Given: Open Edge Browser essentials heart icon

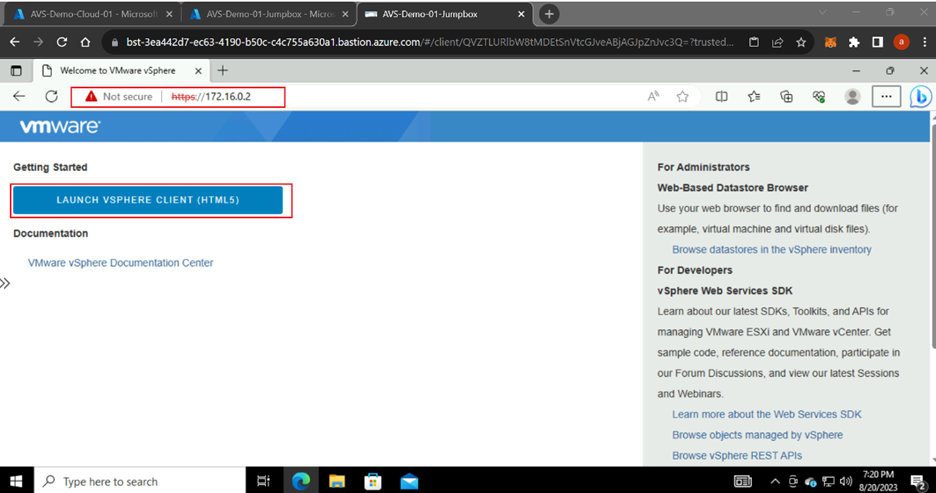Looking at the screenshot, I should coord(819,97).
